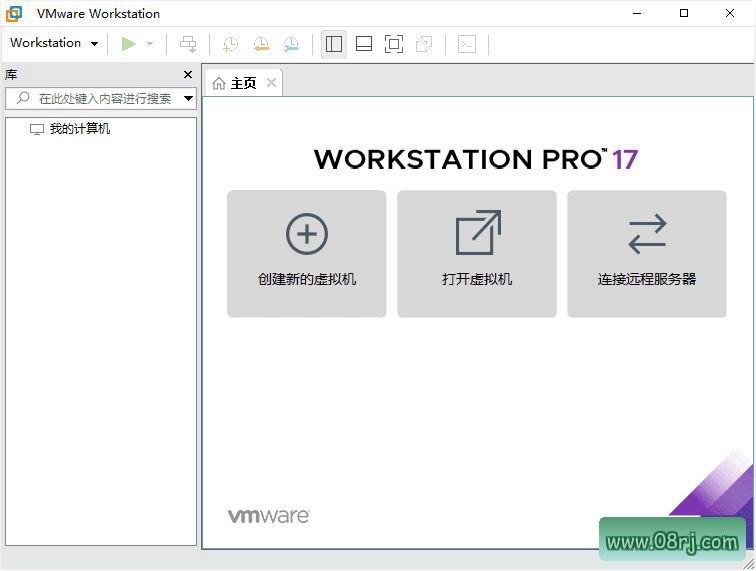Open the search filter dropdown arrow

click(x=189, y=98)
